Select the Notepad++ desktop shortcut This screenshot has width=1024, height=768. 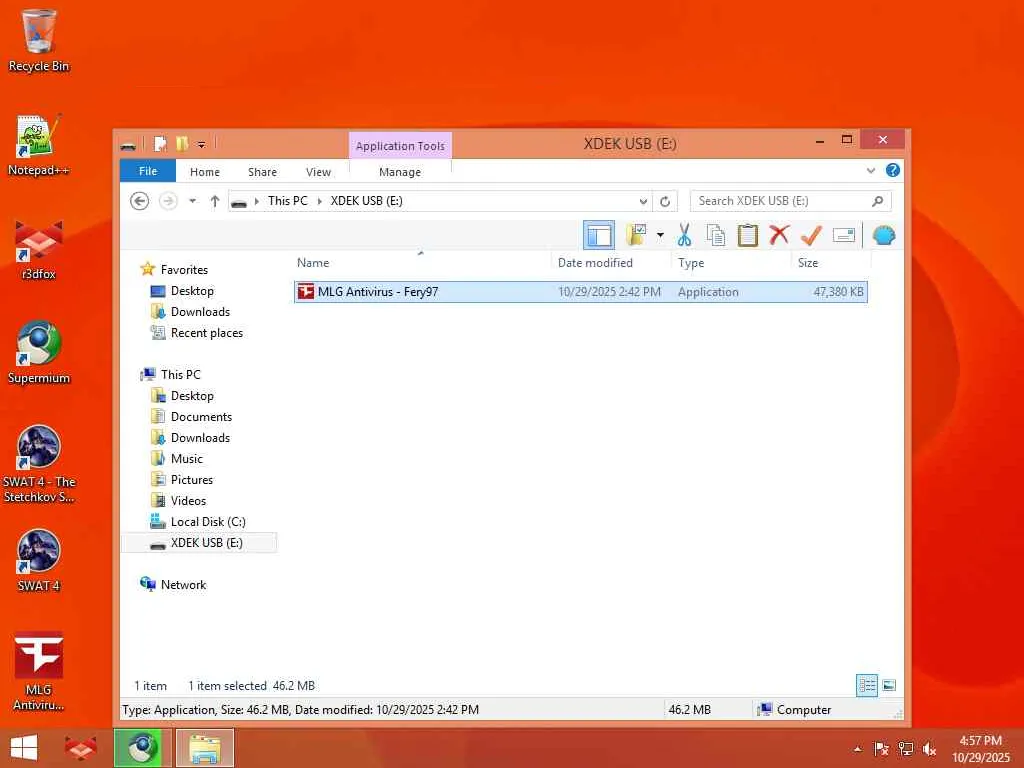click(x=39, y=146)
